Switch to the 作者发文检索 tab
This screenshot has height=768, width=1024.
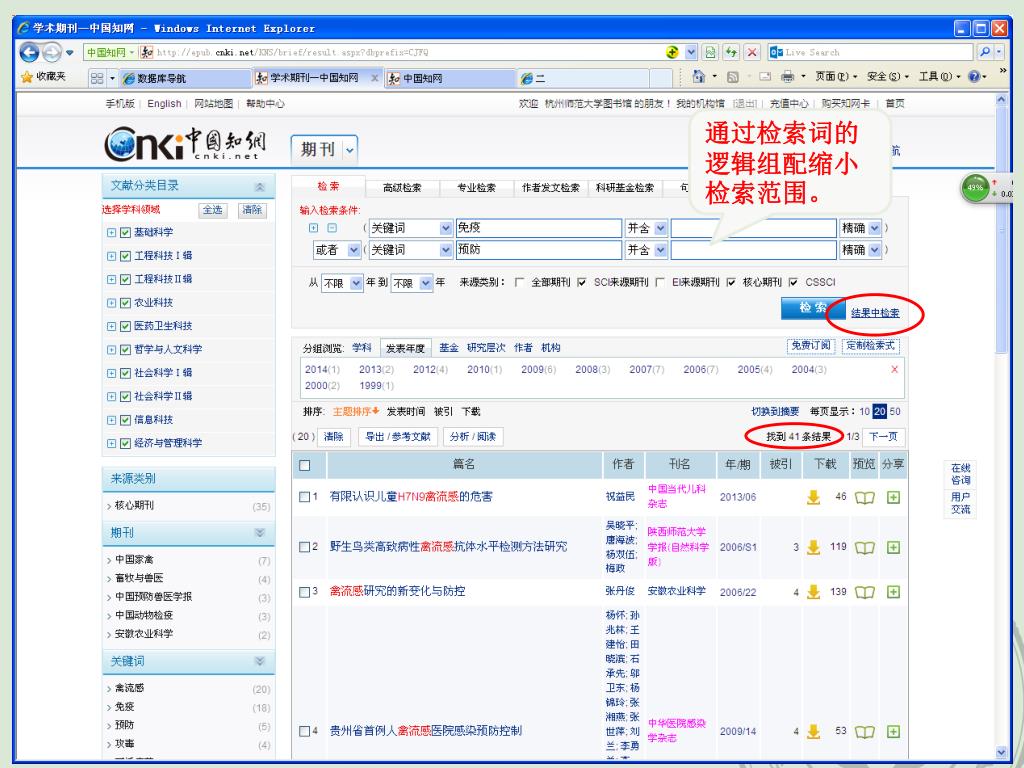(551, 187)
